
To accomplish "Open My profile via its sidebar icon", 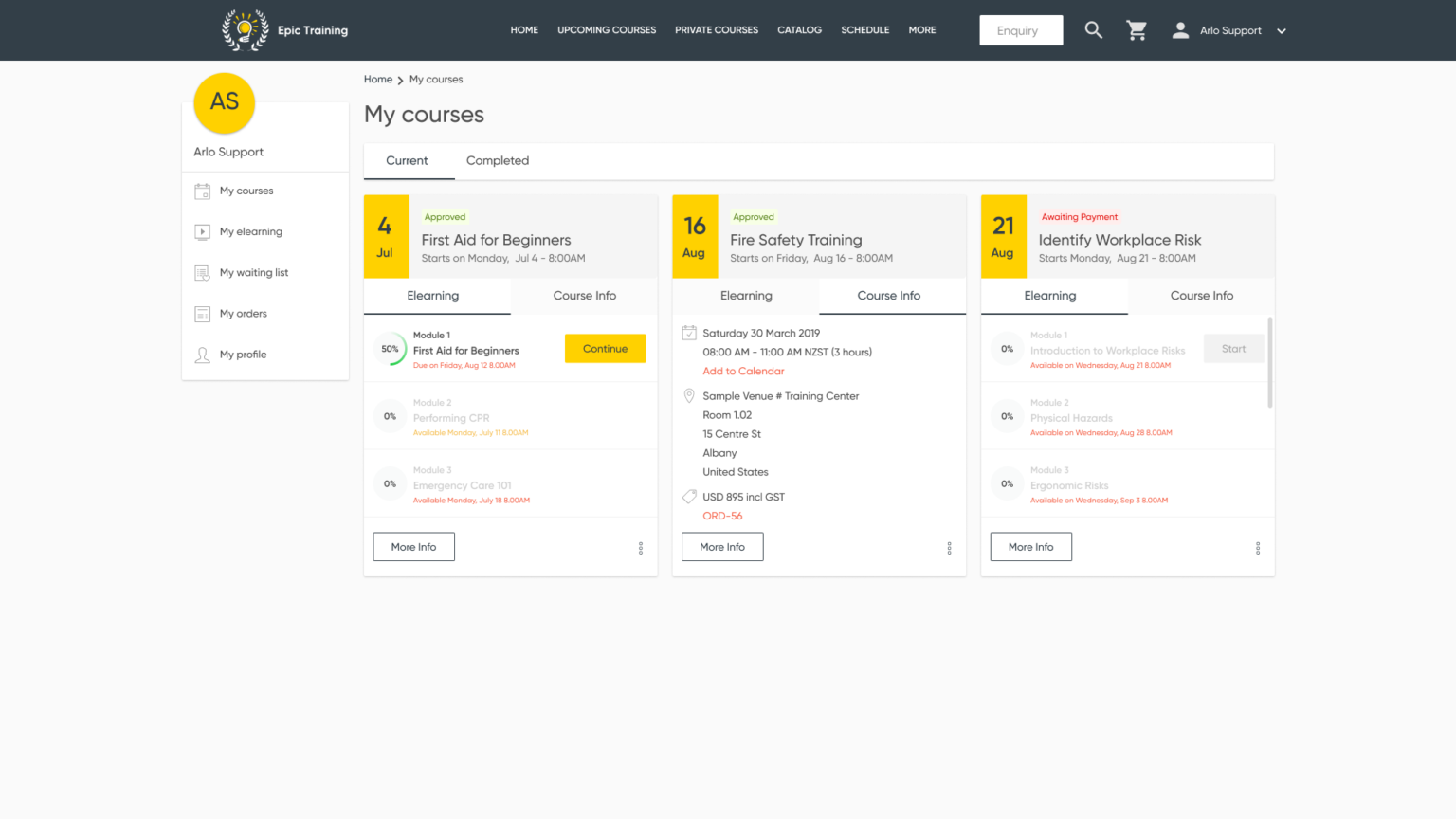I will click(x=201, y=355).
